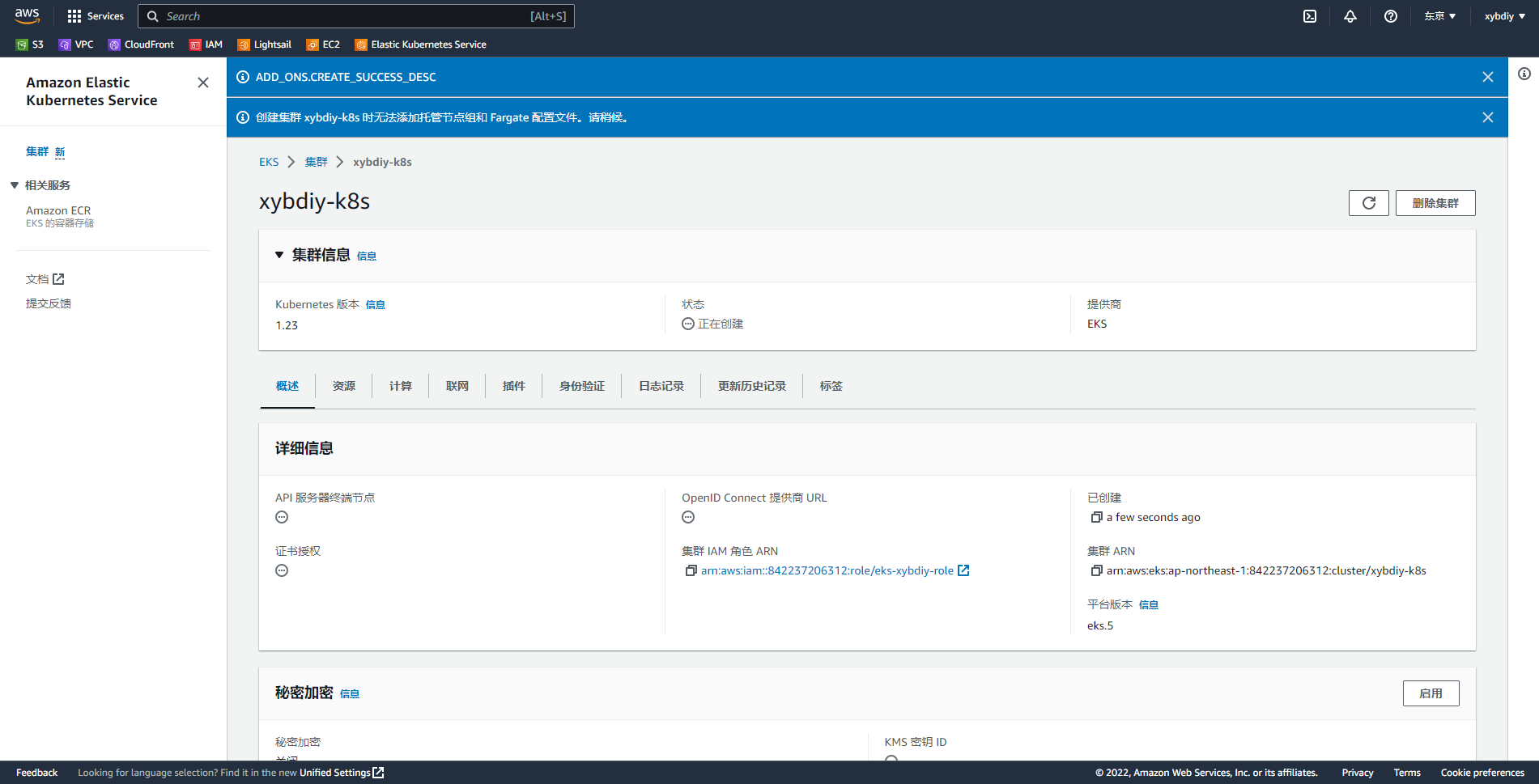Switch to the 插件 tab
Image resolution: width=1539 pixels, height=784 pixels.
click(514, 386)
